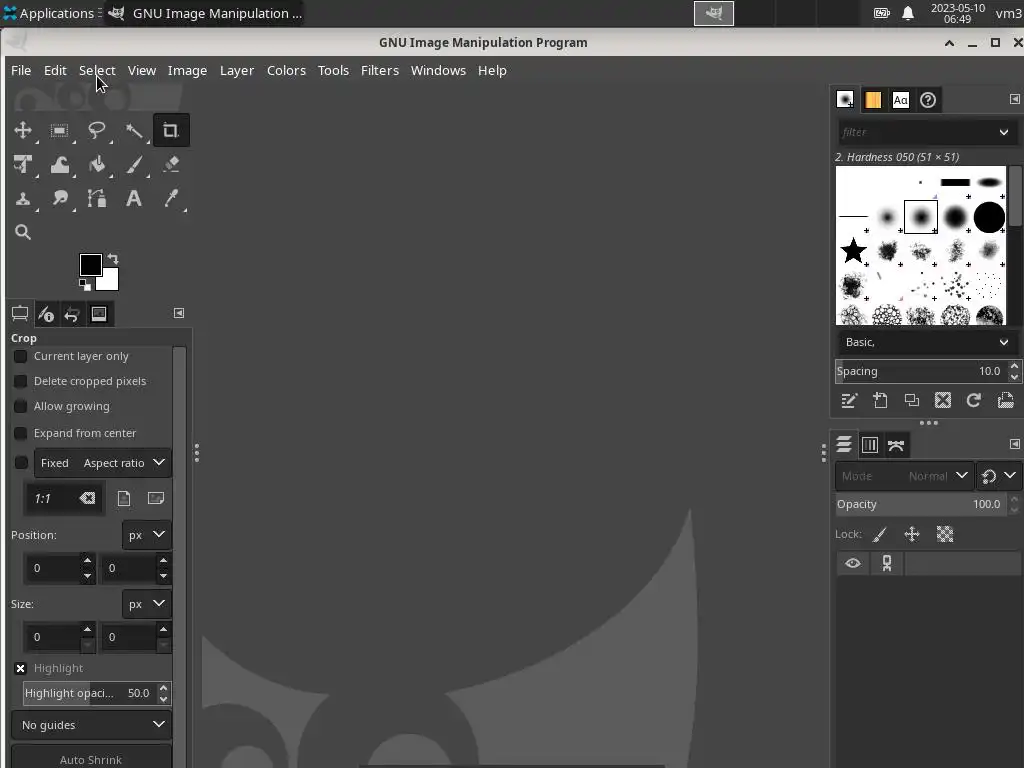The height and width of the screenshot is (768, 1024).
Task: Clear the 1:1 aspect ratio entry
Action: coord(87,498)
